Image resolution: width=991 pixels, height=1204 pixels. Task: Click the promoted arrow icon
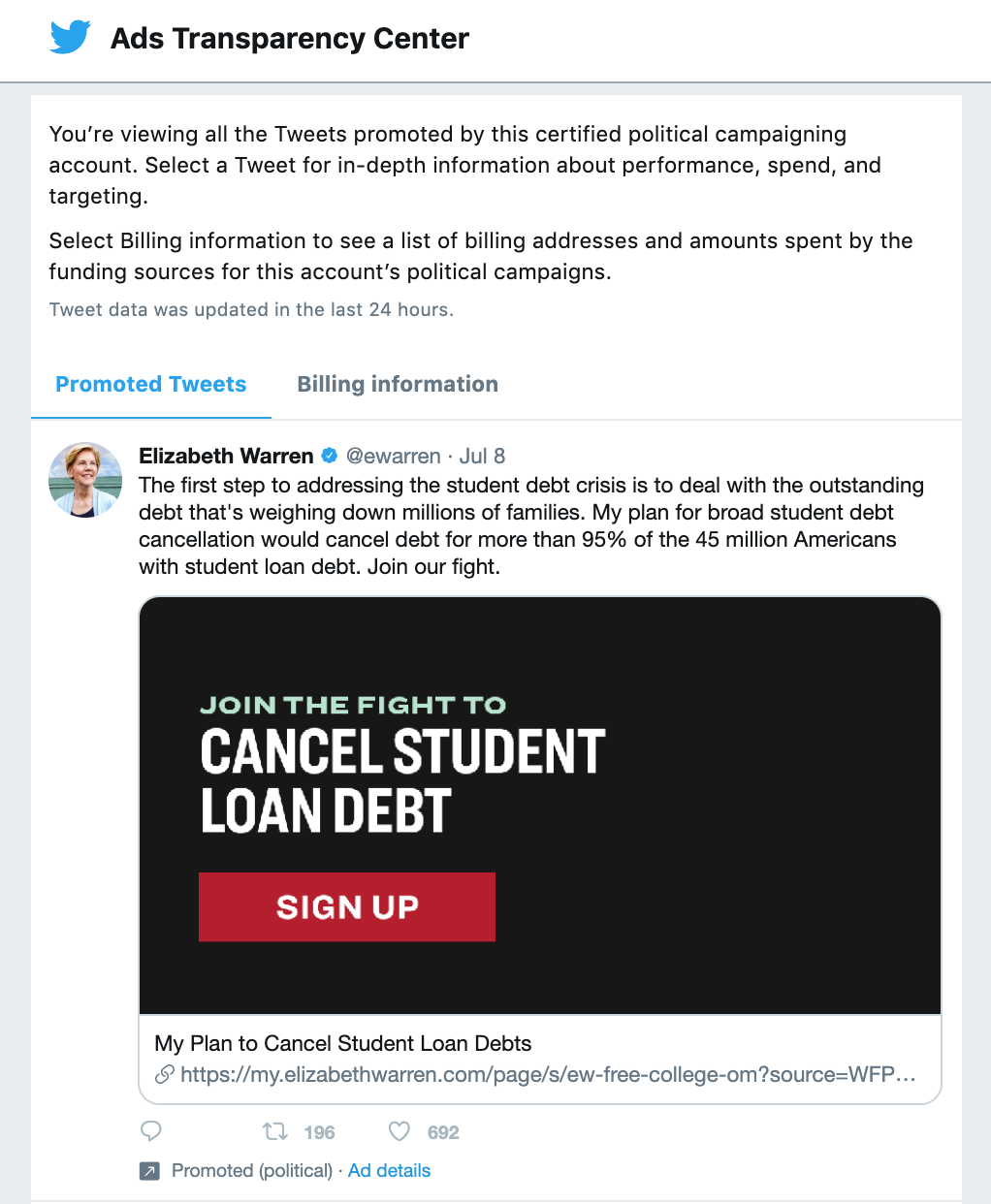click(x=149, y=1171)
